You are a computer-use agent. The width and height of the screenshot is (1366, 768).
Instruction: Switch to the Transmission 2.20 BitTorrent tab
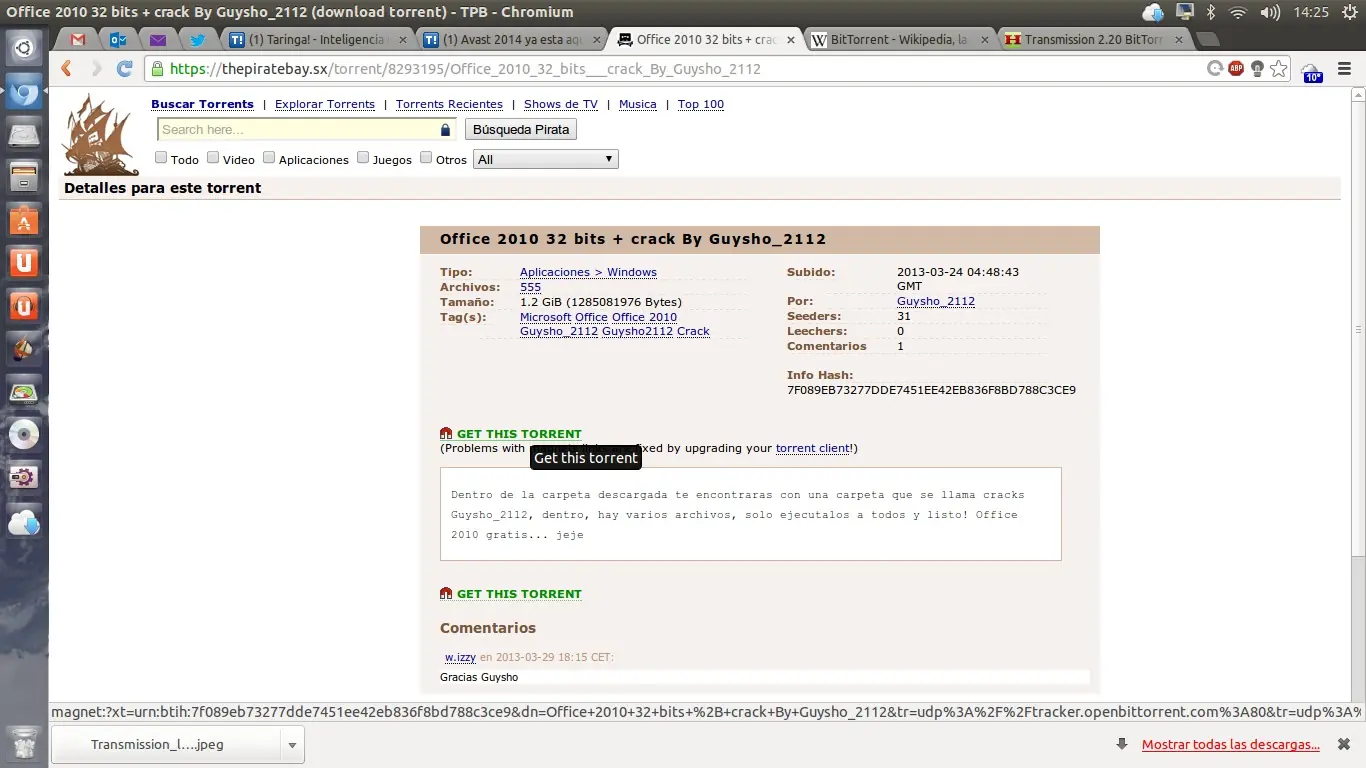(1093, 40)
